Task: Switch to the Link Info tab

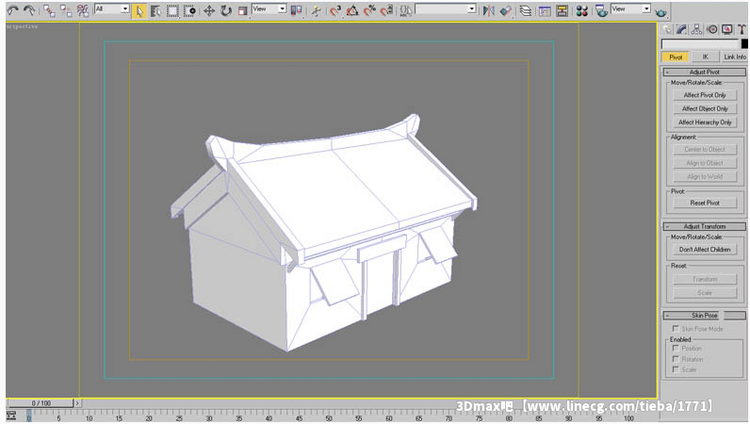Action: (x=735, y=57)
